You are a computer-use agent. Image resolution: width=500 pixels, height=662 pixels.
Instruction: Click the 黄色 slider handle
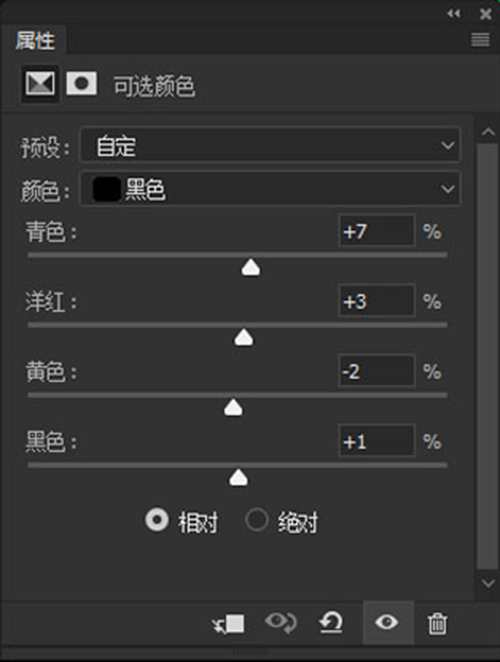pos(233,408)
